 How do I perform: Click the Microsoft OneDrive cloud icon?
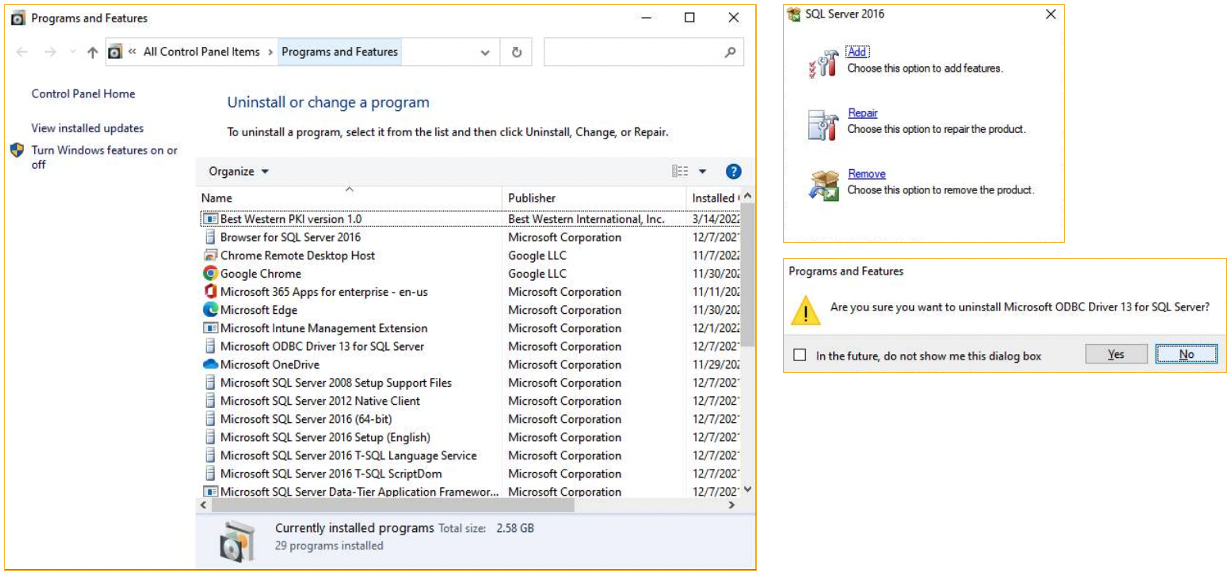210,365
